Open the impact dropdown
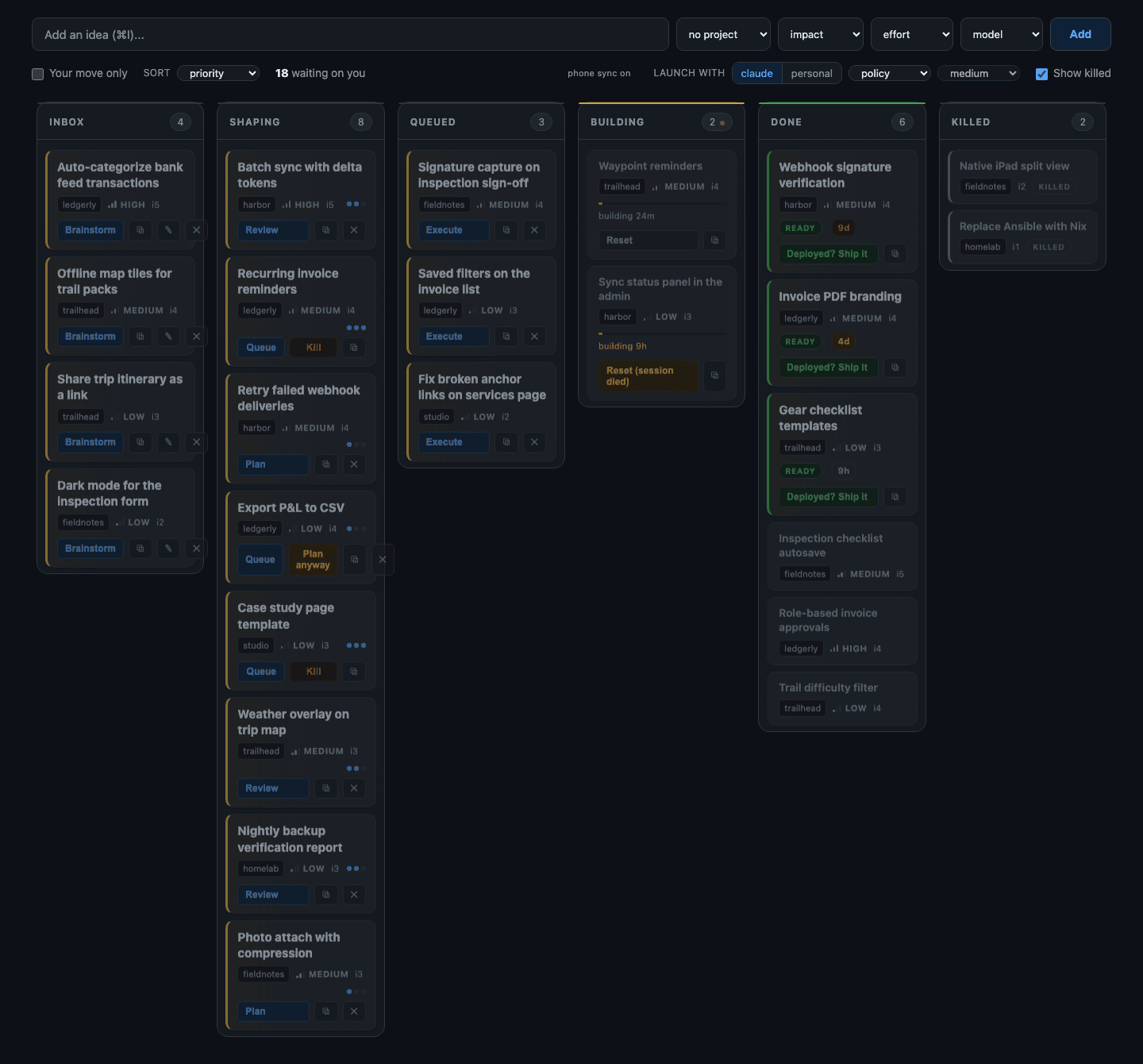 pyautogui.click(x=821, y=34)
